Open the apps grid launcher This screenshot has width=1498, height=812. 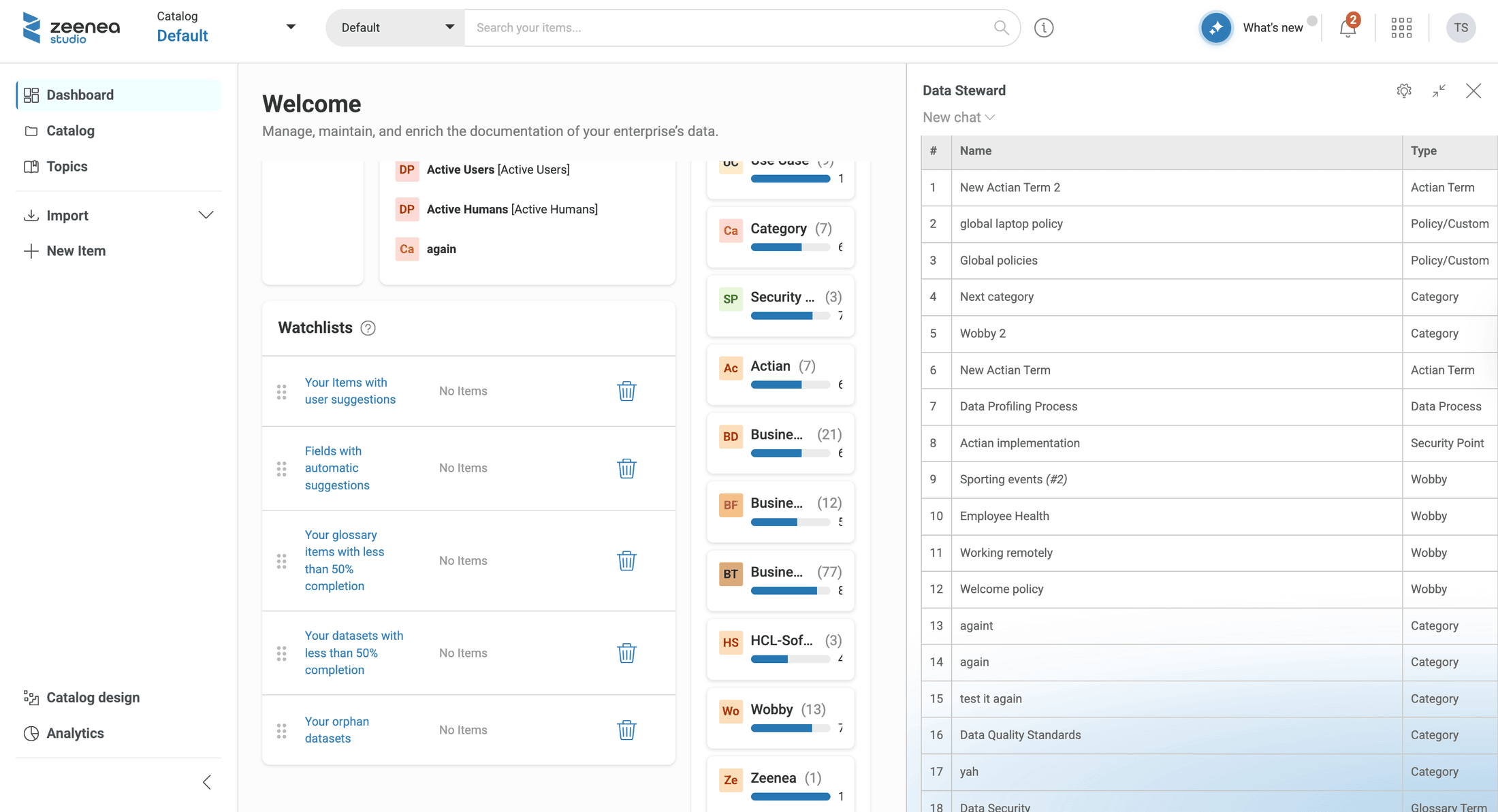(x=1401, y=28)
